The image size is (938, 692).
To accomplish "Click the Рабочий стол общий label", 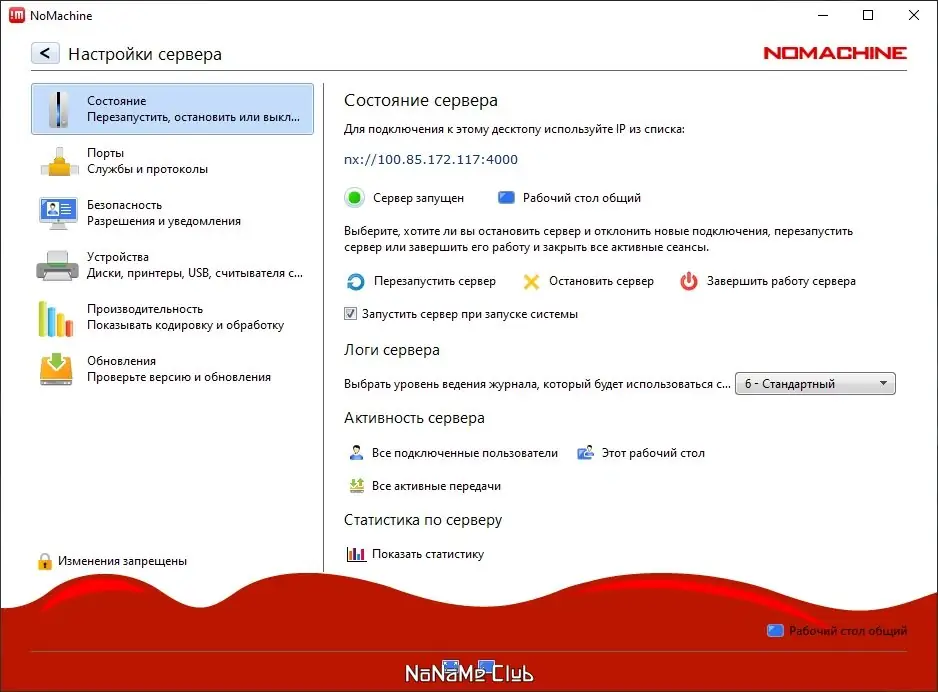I will point(581,197).
